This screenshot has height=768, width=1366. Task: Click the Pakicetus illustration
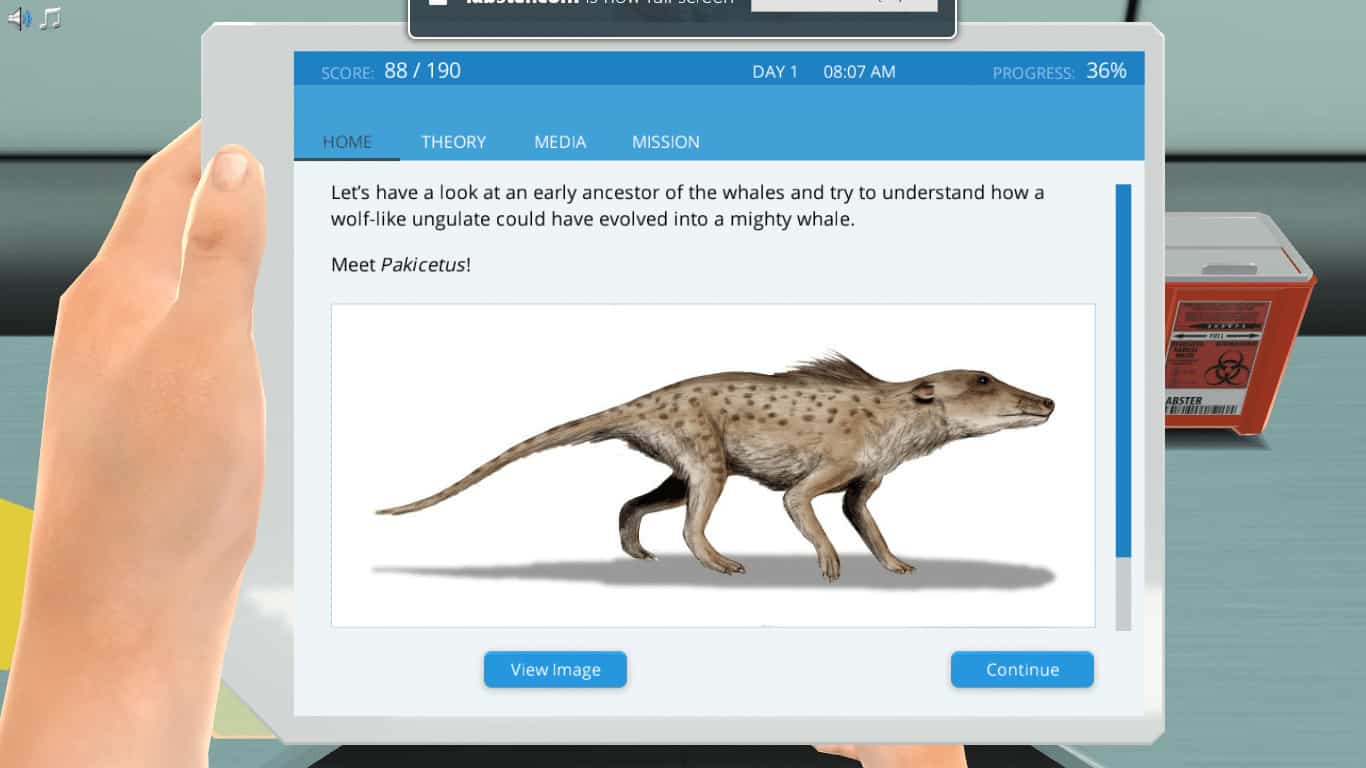[x=713, y=463]
